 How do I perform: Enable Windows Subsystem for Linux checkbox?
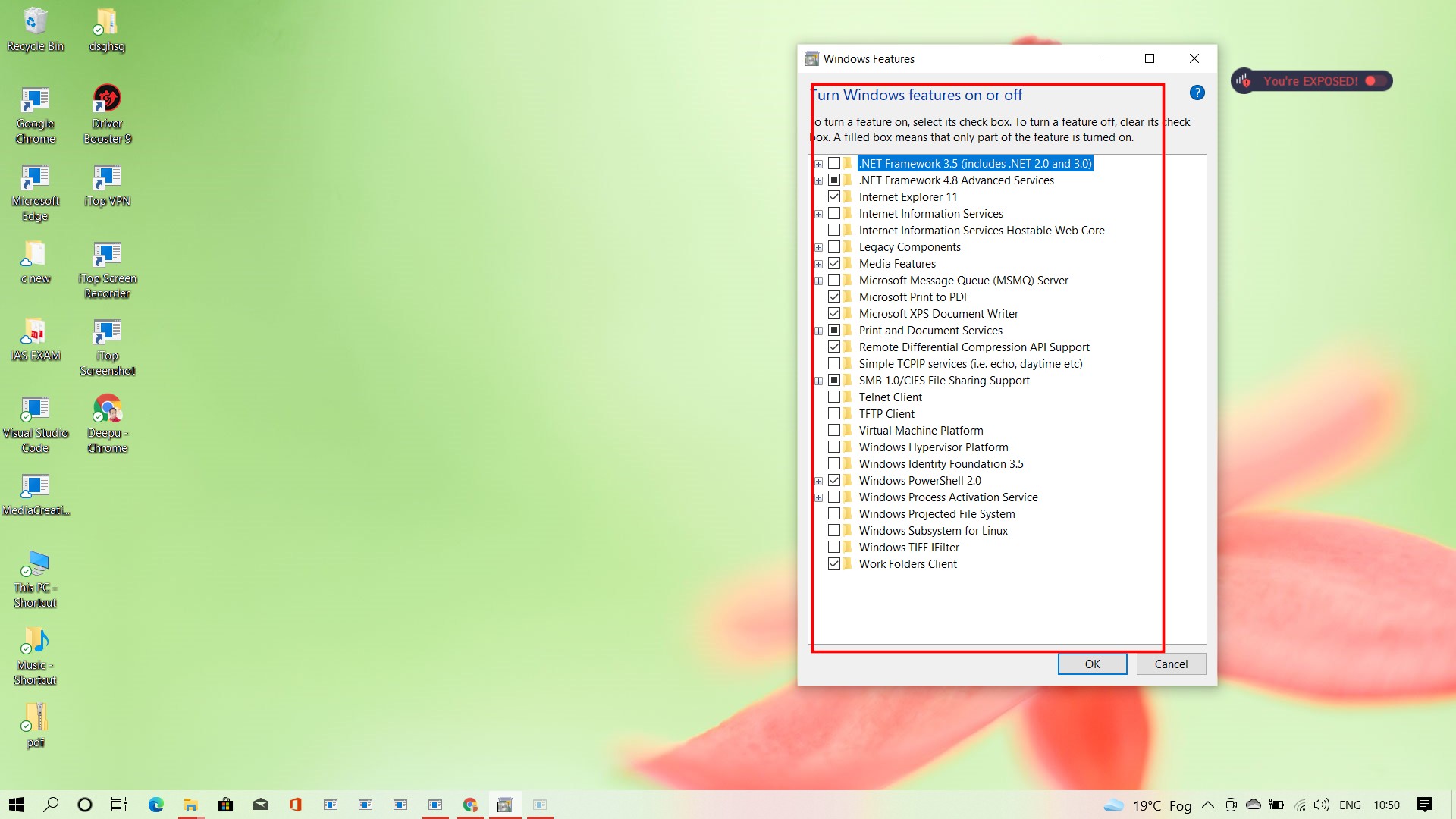click(834, 530)
